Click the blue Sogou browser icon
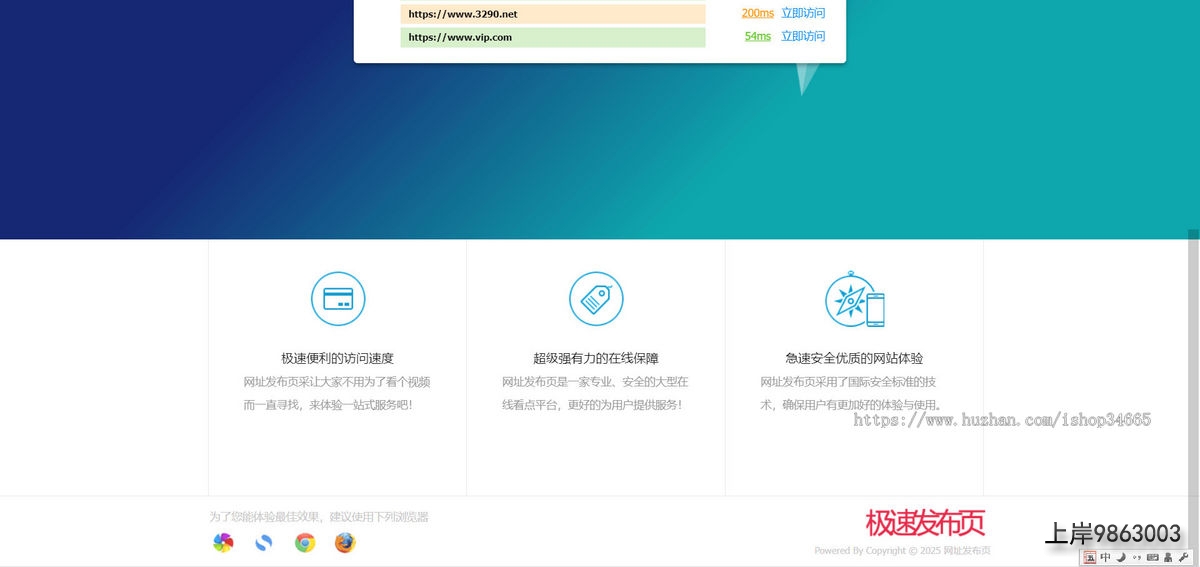 [264, 542]
